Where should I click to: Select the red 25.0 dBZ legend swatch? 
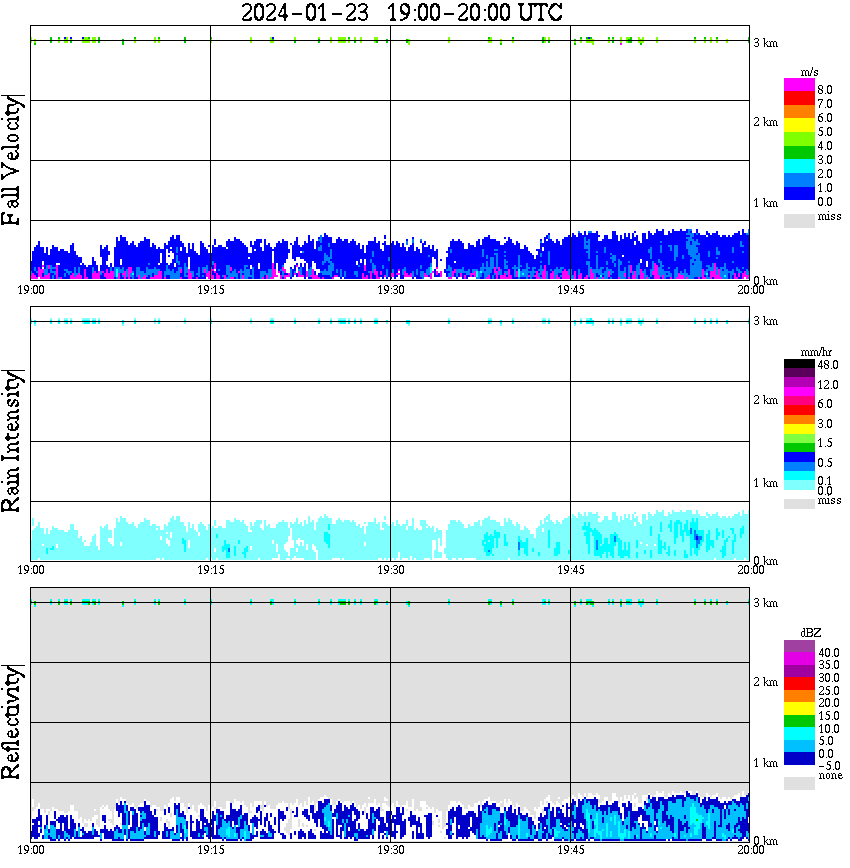(799, 684)
